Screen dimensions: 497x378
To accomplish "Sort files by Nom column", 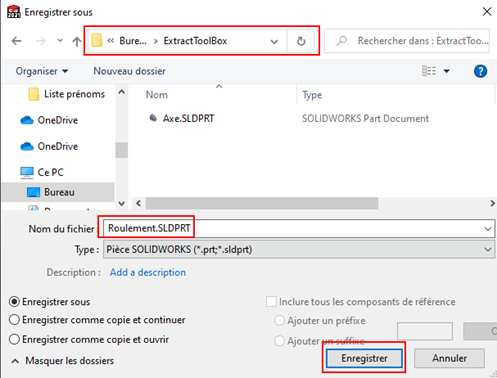I will [x=157, y=95].
